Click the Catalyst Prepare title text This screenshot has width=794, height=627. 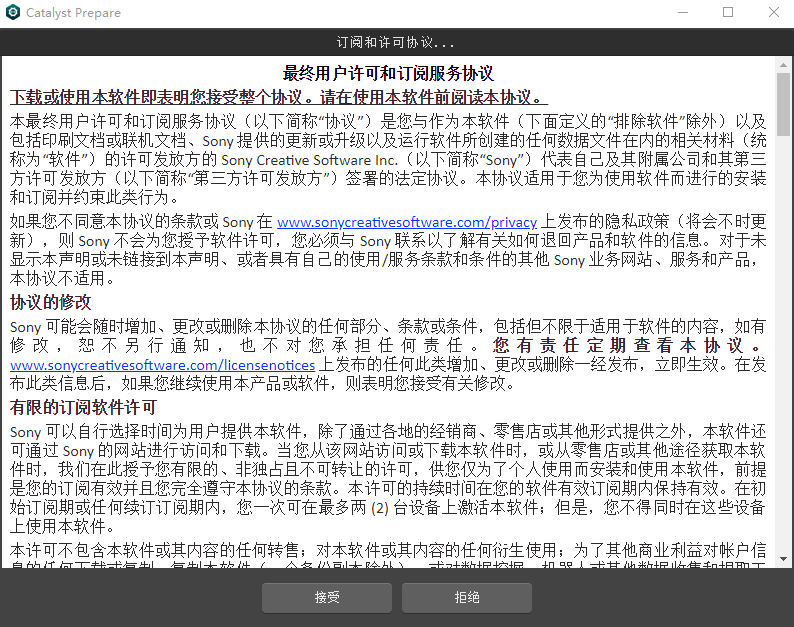73,13
